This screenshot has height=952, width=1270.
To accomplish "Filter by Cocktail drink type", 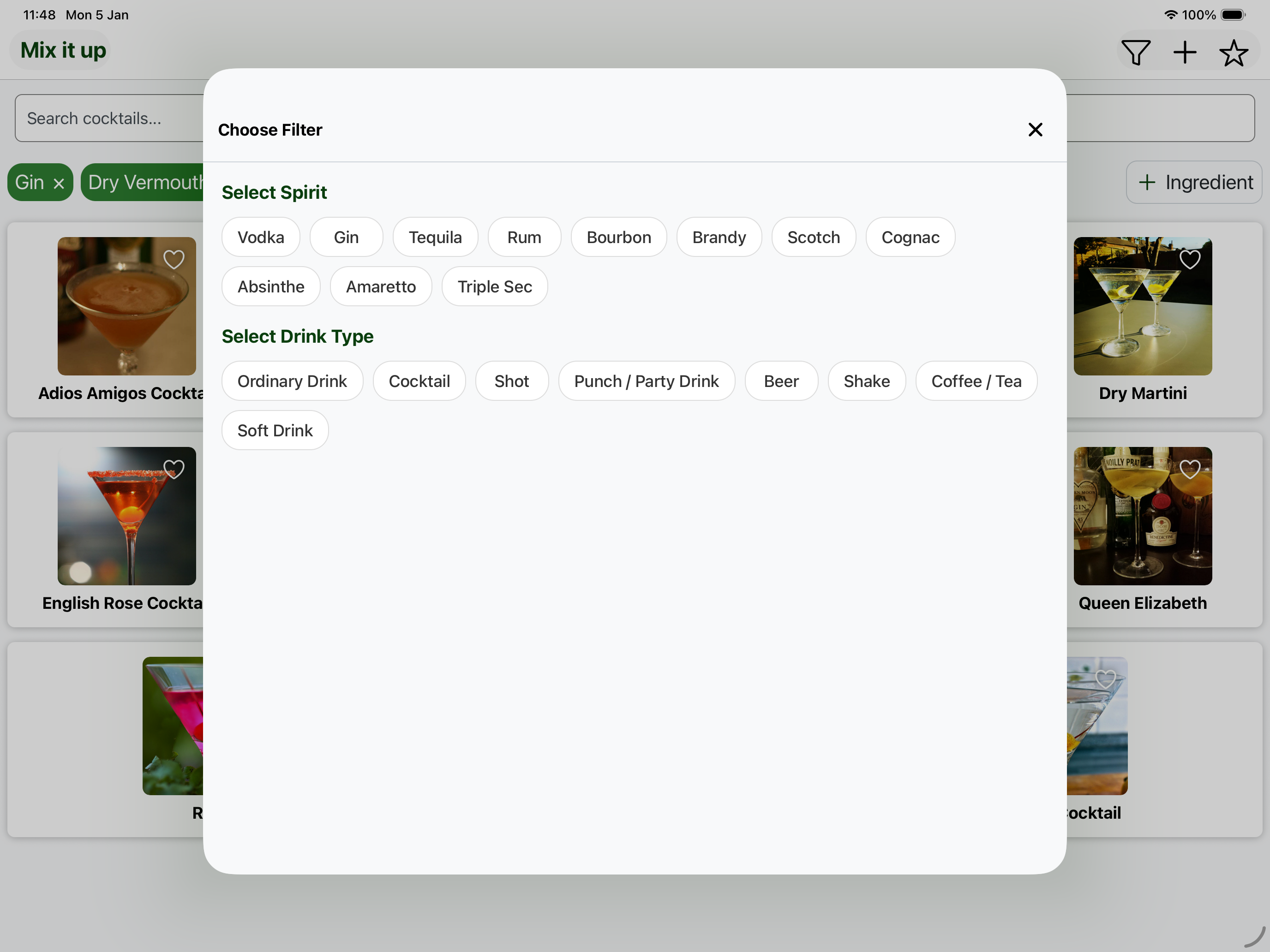I will pos(419,381).
